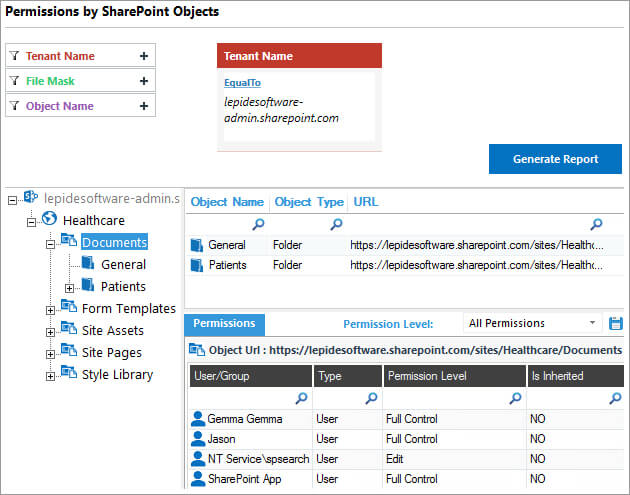Select Healthcare site in the tree
The image size is (630, 495).
pyautogui.click(x=94, y=221)
